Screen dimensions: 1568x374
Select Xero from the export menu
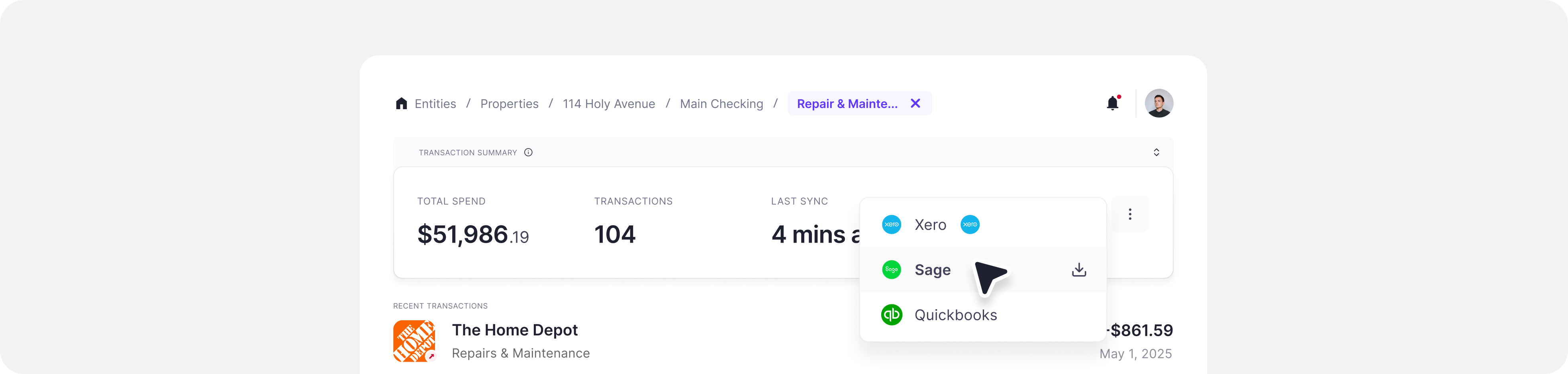point(983,224)
